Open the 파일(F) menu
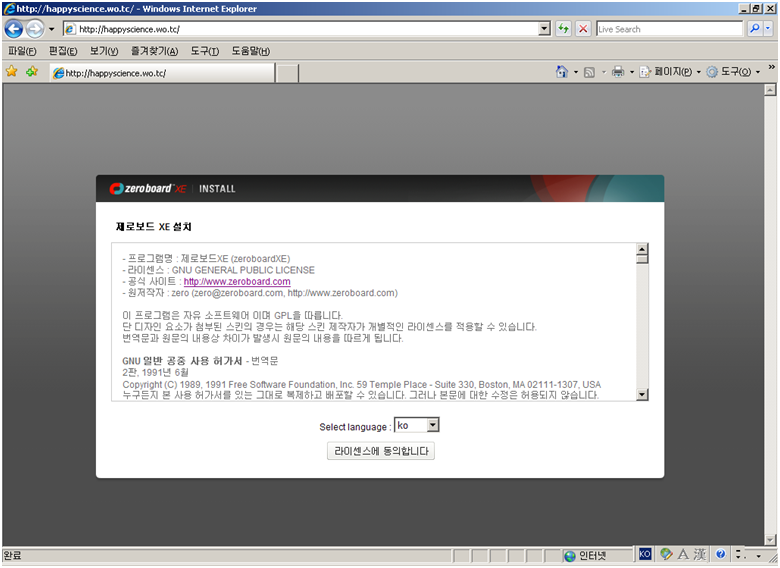This screenshot has height=568, width=780. click(x=22, y=51)
